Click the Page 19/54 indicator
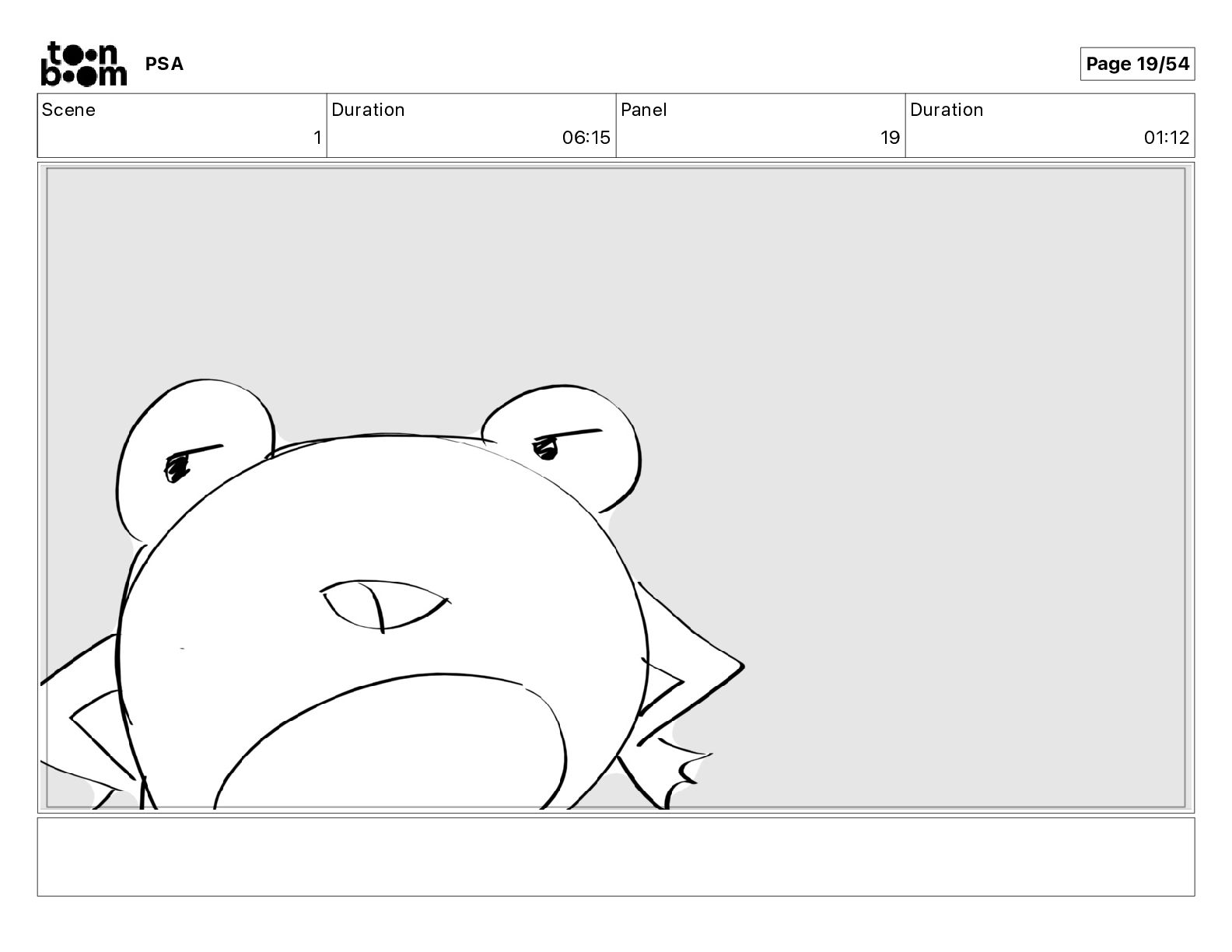Image resolution: width=1232 pixels, height=952 pixels. point(1137,64)
